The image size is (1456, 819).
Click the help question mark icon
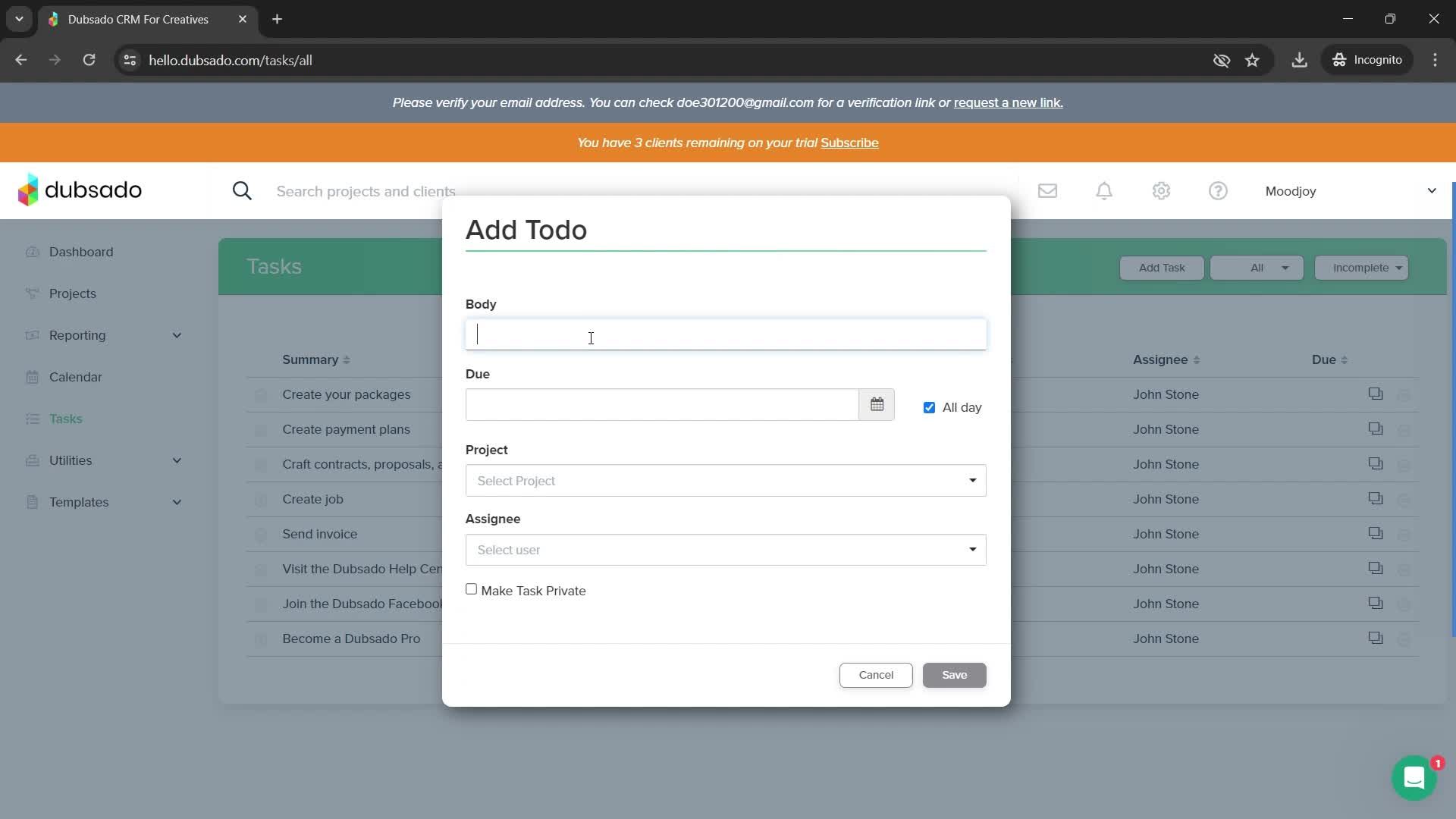1218,191
